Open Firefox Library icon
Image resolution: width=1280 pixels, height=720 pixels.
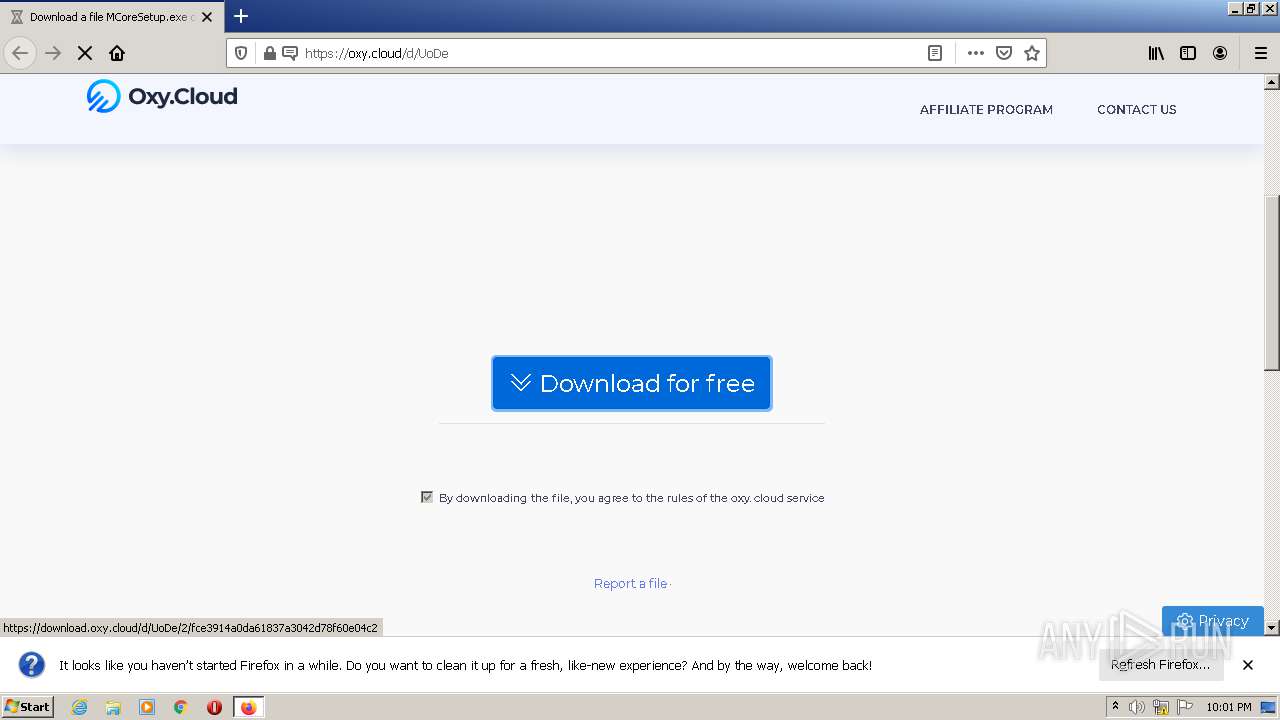1156,53
